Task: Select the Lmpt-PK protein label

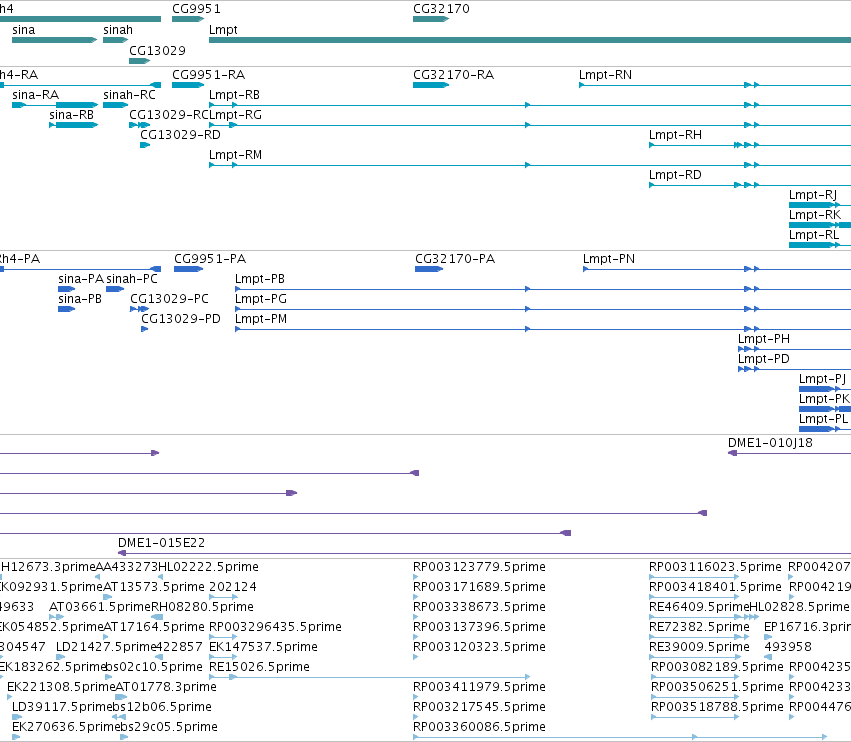Action: [x=824, y=399]
